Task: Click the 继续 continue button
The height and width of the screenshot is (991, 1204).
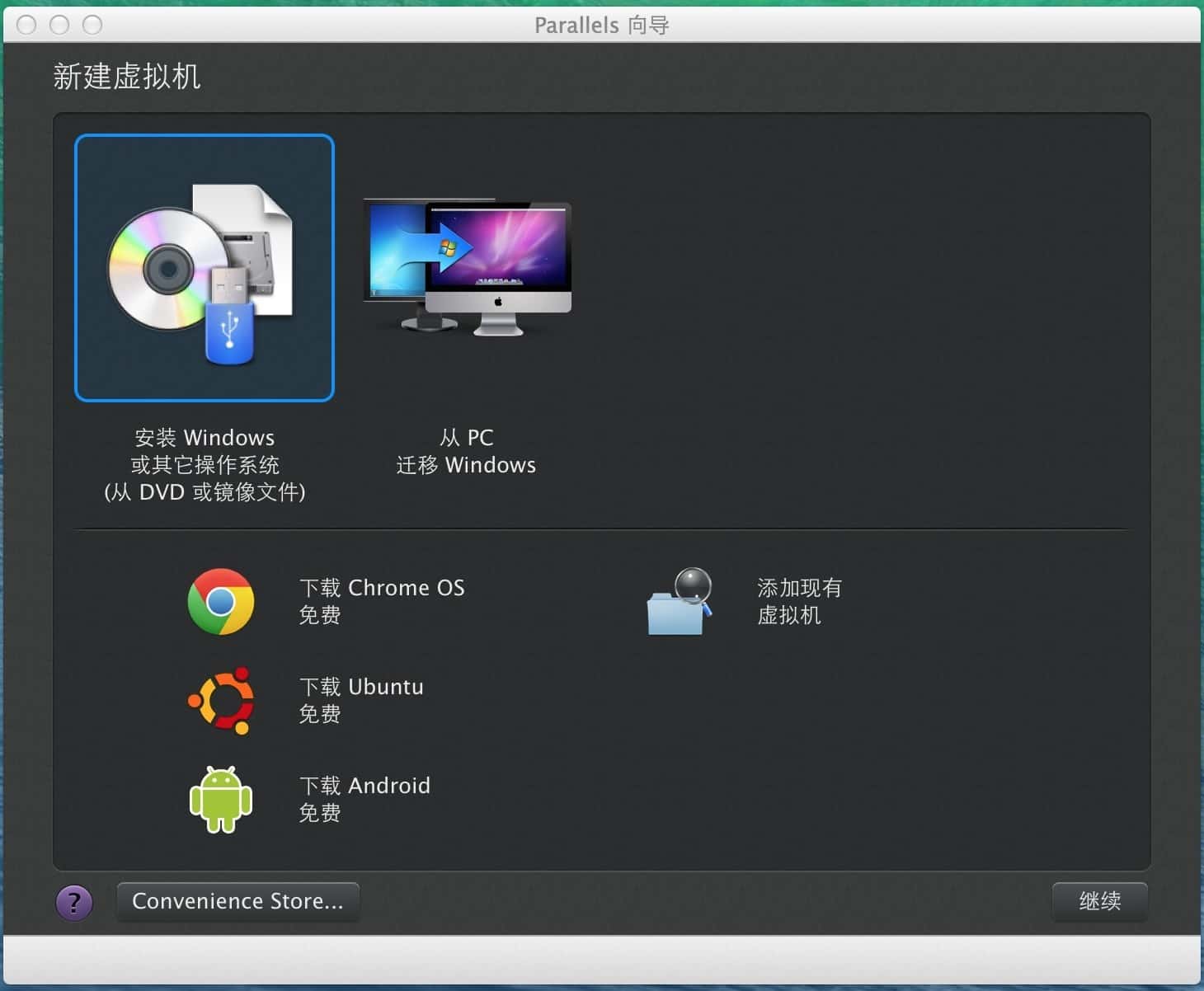Action: click(1099, 901)
